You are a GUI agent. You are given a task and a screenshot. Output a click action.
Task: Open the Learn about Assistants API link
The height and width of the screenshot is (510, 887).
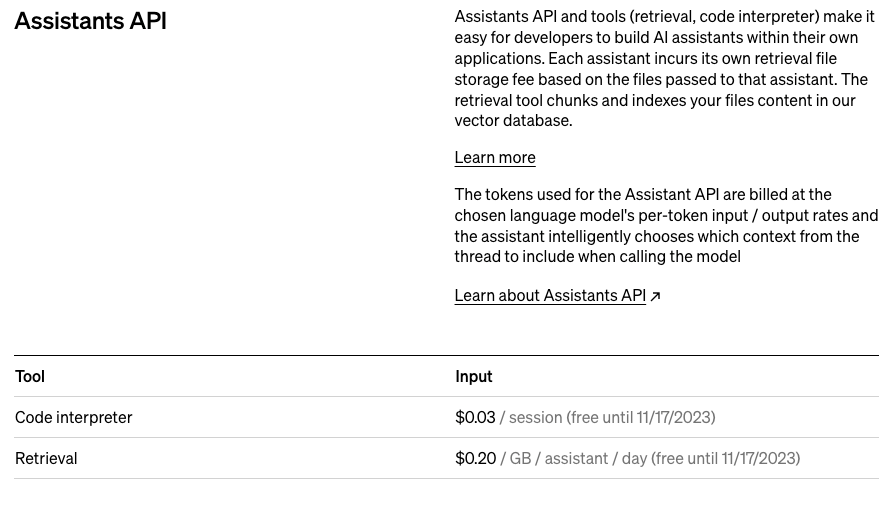coord(550,296)
